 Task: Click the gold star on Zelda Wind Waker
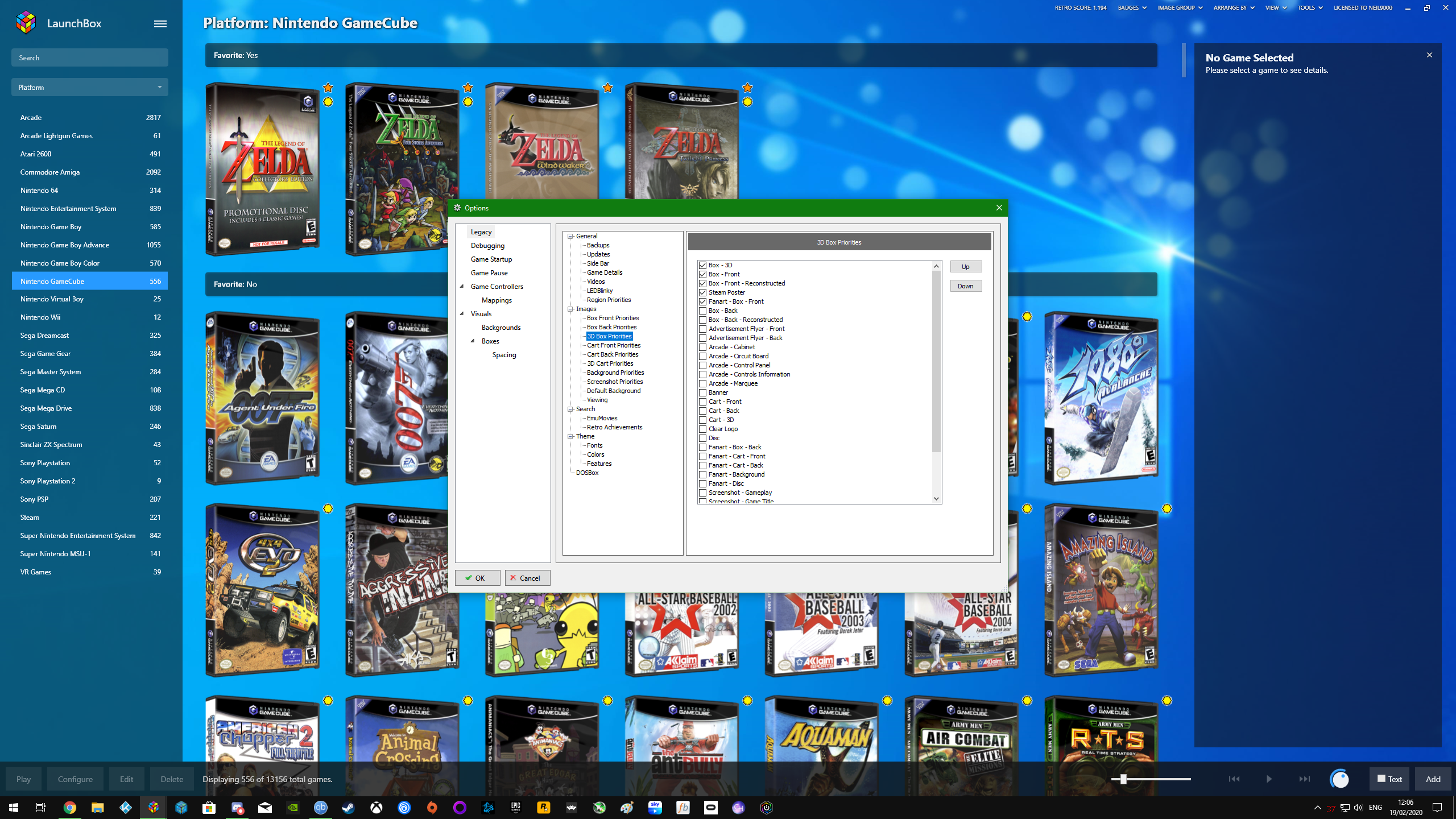pos(608,88)
